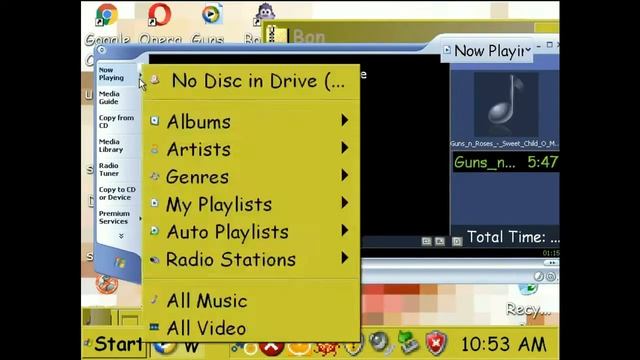Click the second video-size button below the visualization

point(440,241)
